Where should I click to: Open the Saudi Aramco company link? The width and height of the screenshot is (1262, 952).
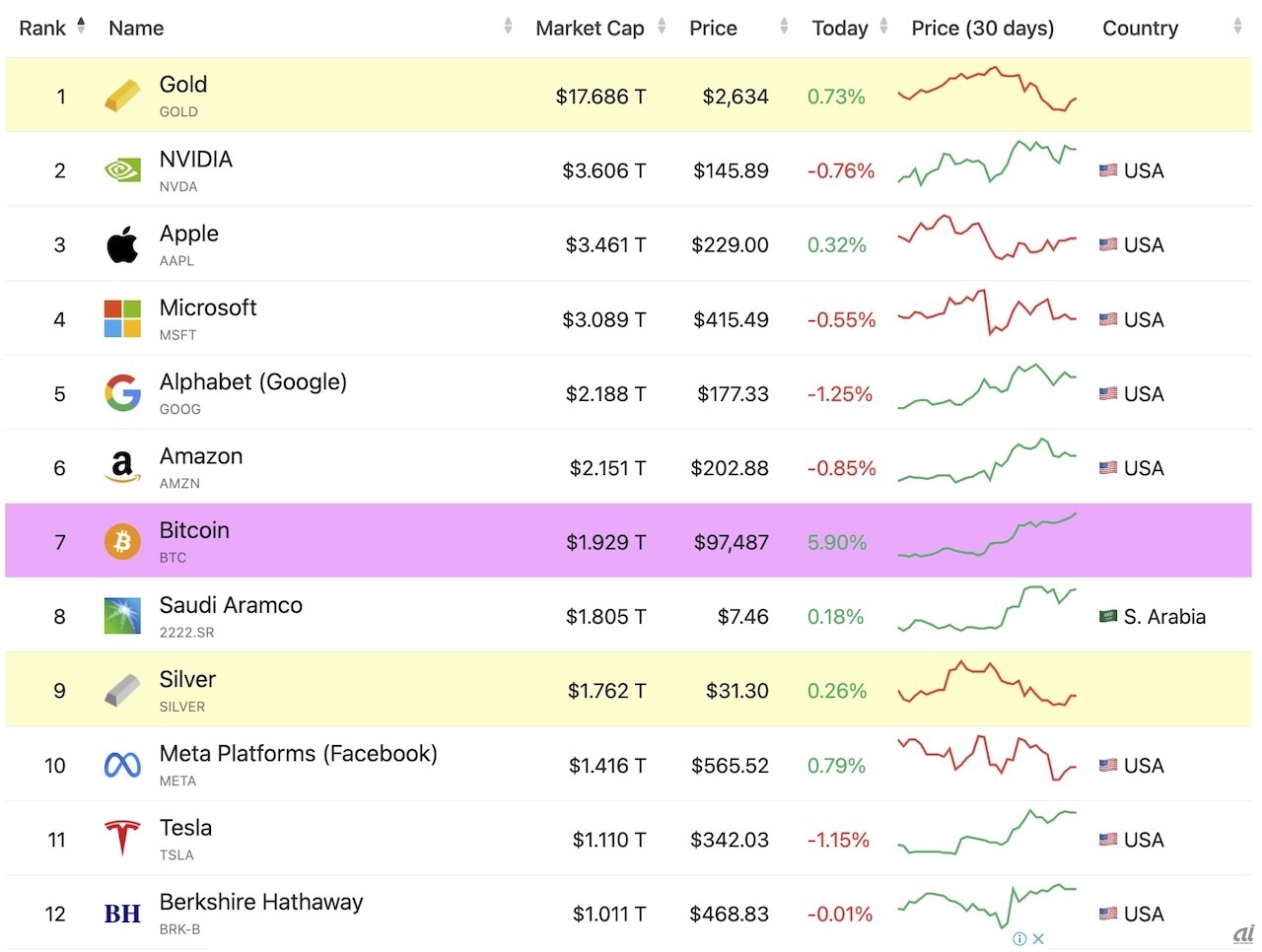(x=231, y=605)
